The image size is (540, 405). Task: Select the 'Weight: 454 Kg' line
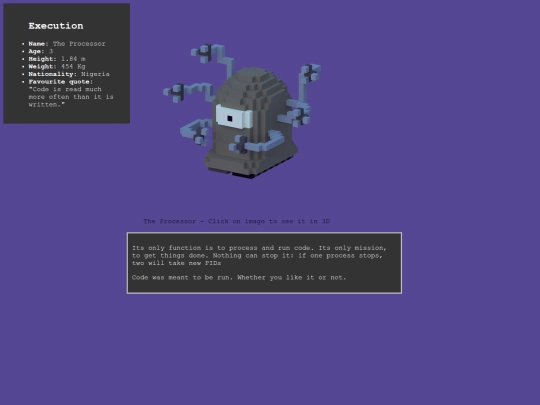pyautogui.click(x=57, y=66)
